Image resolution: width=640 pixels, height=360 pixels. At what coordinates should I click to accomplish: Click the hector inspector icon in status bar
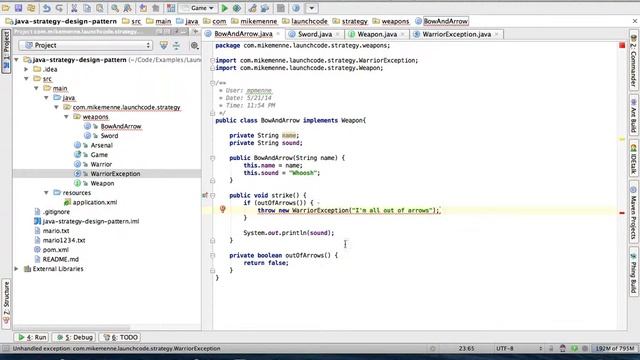pos(562,348)
